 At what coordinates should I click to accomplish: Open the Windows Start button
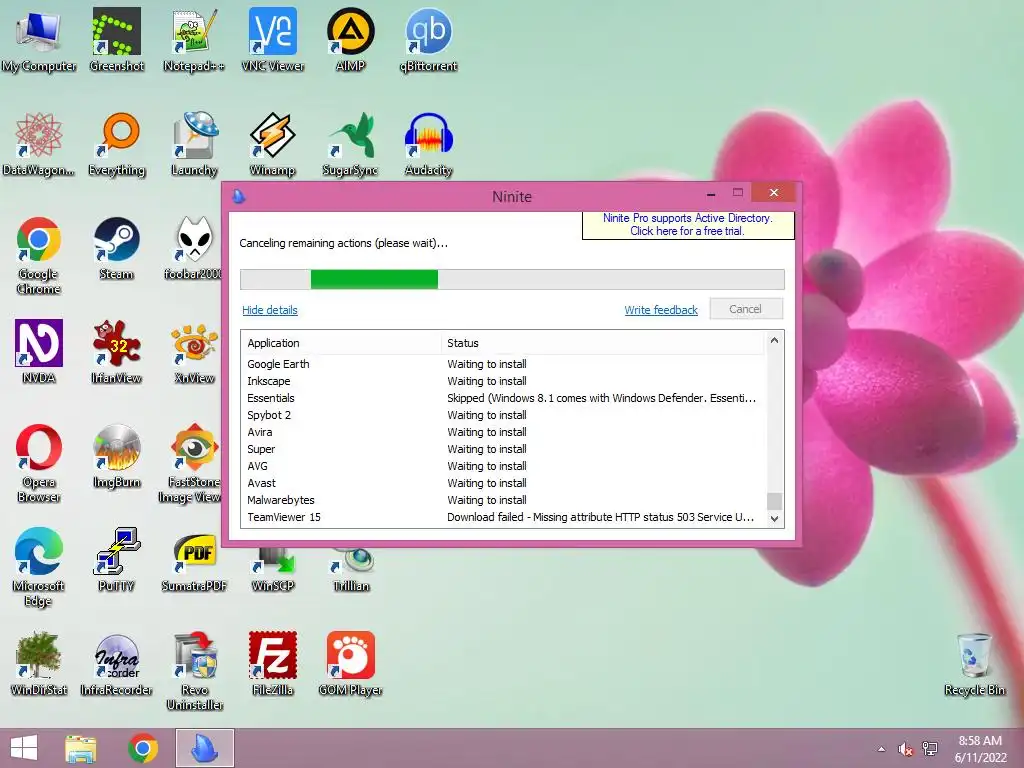(x=24, y=748)
